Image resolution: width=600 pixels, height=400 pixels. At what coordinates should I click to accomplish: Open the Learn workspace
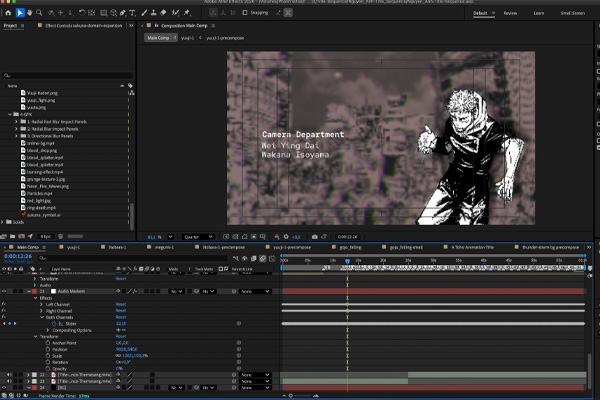[539, 13]
